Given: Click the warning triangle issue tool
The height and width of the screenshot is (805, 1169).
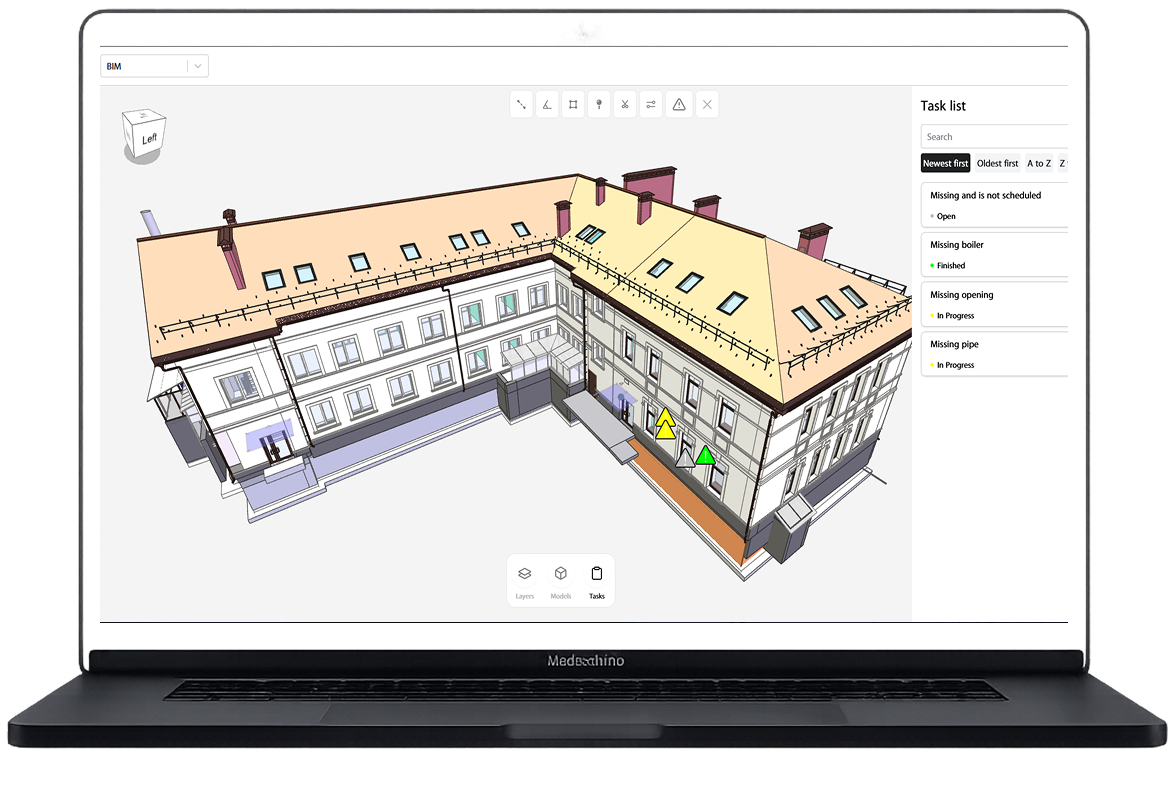Looking at the screenshot, I should 679,104.
